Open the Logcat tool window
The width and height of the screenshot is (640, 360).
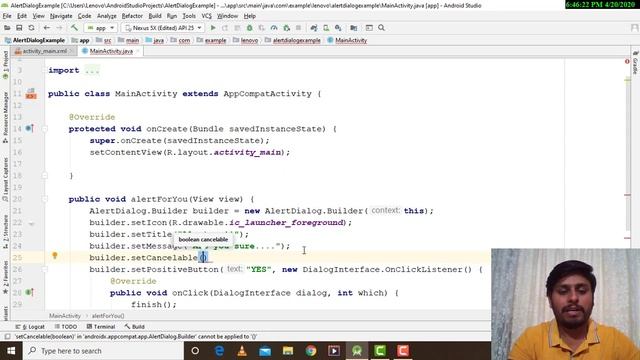[30, 327]
